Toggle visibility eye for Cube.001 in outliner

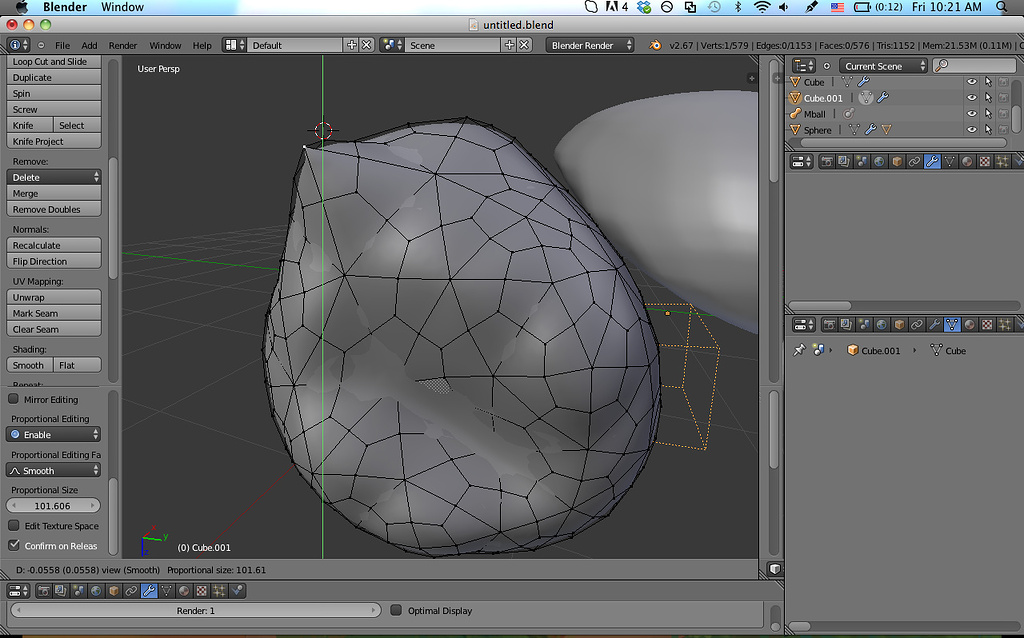pyautogui.click(x=972, y=98)
